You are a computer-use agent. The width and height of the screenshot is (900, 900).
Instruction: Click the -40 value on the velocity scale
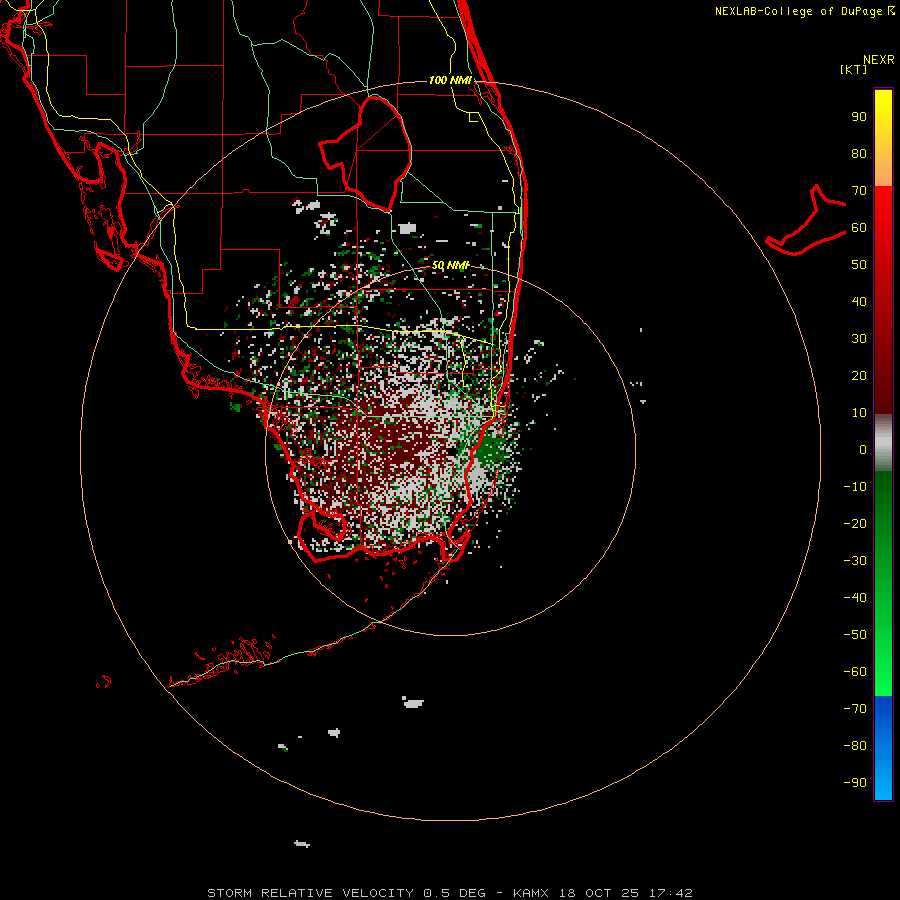(x=855, y=598)
